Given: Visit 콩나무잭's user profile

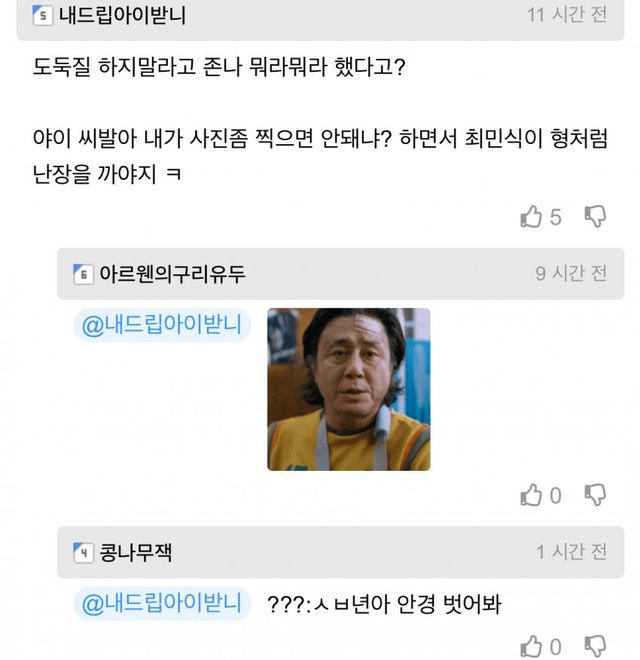Looking at the screenshot, I should (143, 552).
